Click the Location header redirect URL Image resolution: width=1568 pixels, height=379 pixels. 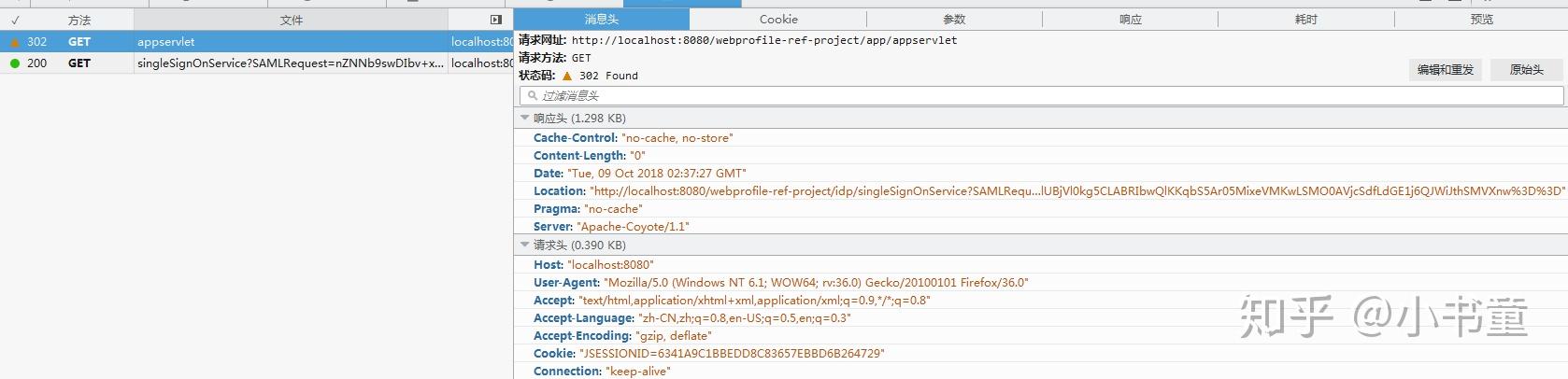tap(1076, 191)
